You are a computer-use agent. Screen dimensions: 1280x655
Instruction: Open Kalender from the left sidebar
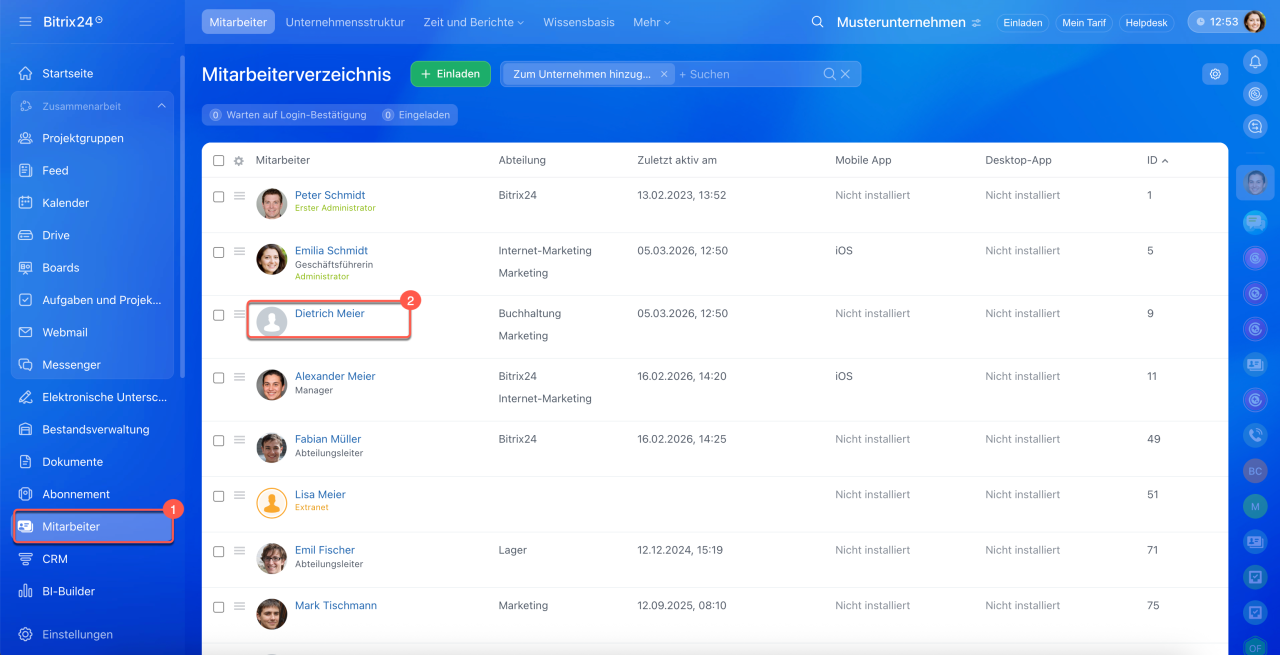pos(65,203)
